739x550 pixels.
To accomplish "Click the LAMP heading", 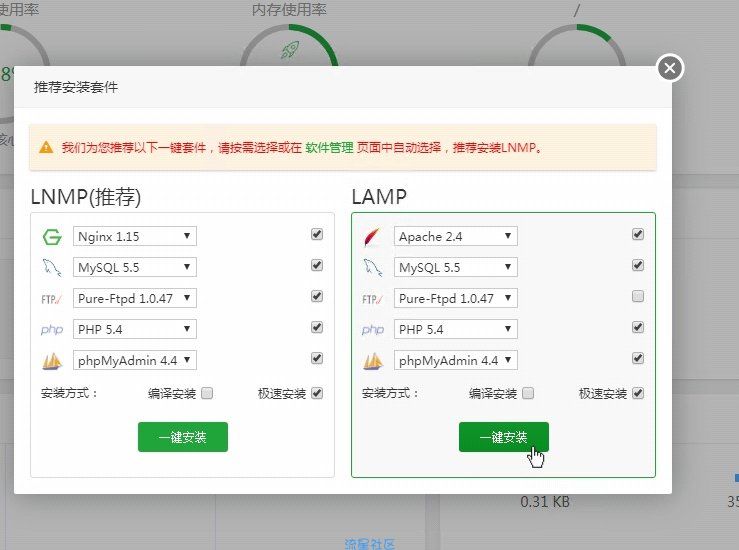I will [x=379, y=197].
